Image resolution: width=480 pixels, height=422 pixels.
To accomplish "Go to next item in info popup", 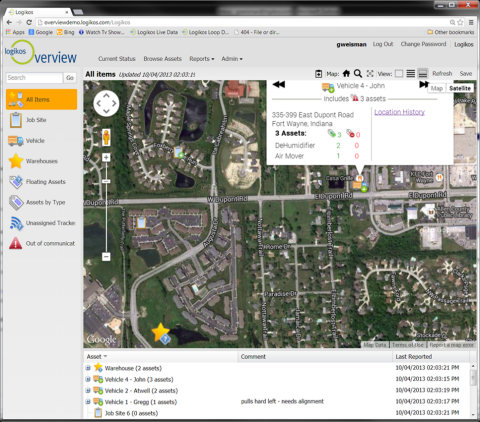I will pos(424,85).
